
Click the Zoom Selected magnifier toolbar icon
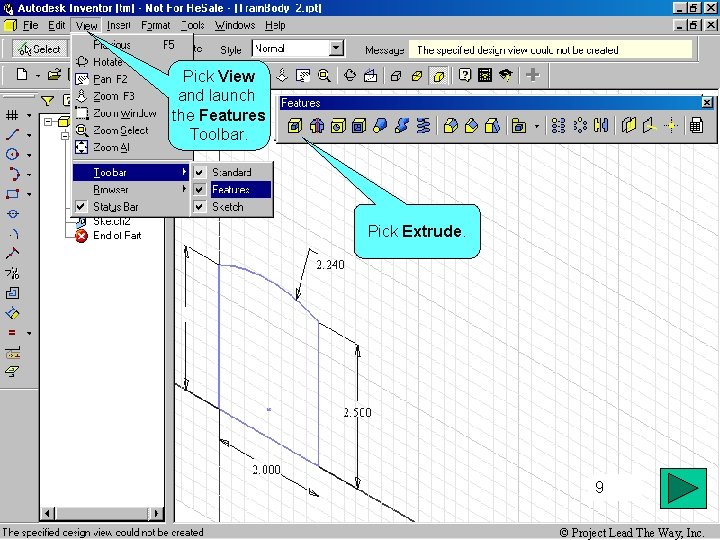324,75
